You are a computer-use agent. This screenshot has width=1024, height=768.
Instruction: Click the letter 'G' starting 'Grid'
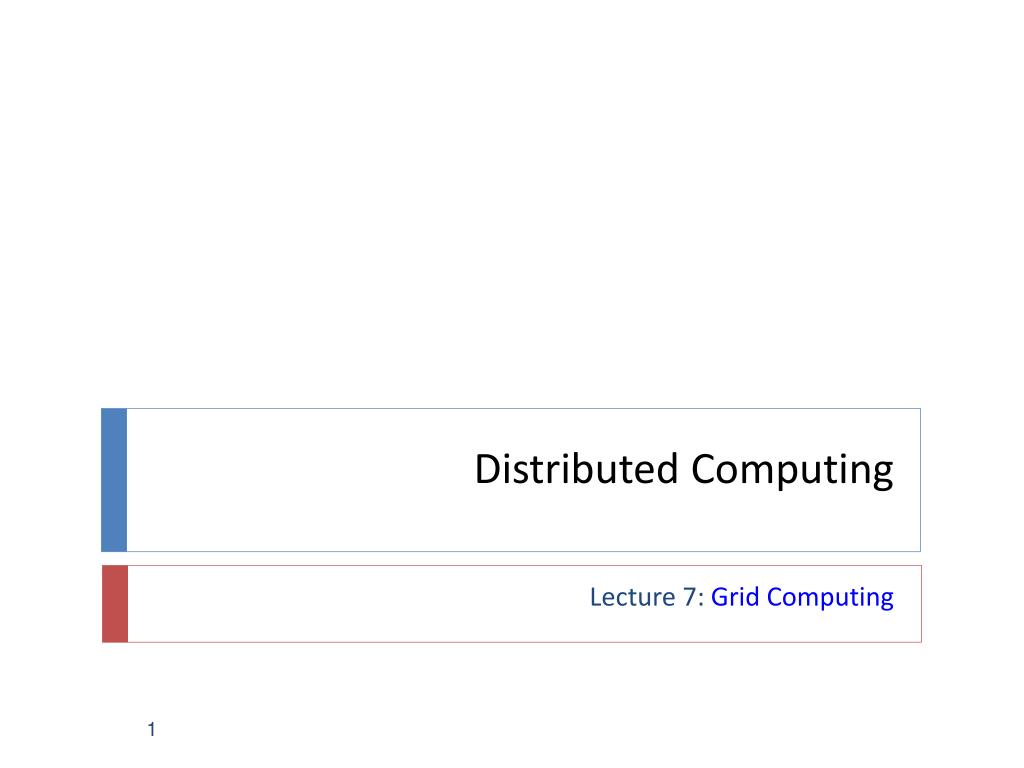click(720, 597)
